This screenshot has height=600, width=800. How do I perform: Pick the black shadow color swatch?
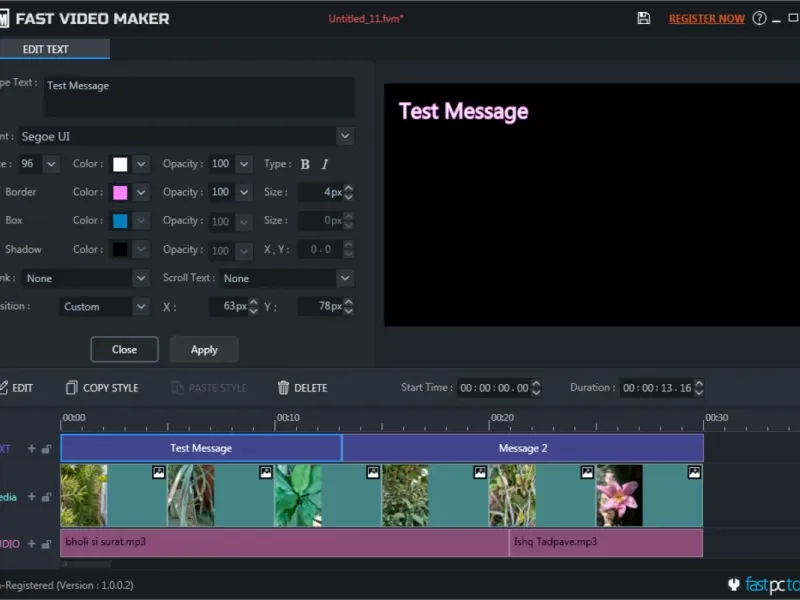(120, 249)
